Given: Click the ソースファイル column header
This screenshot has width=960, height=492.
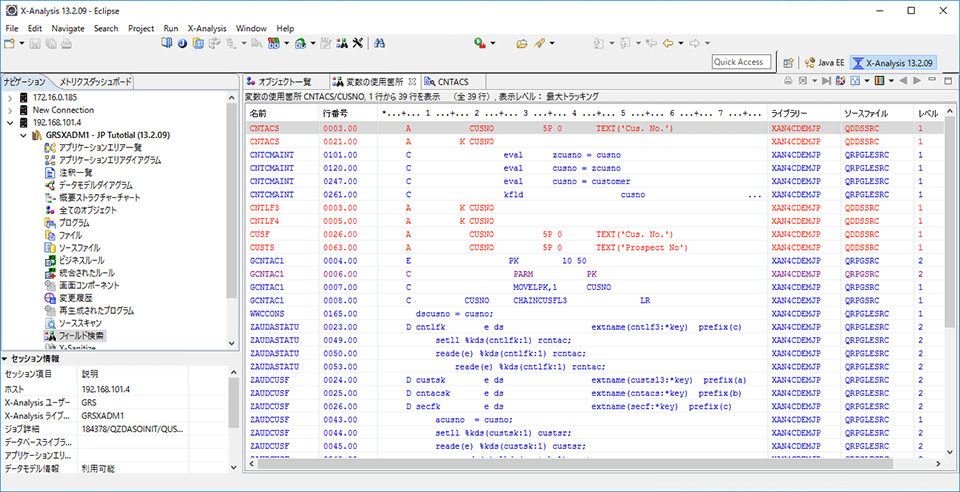Looking at the screenshot, I should [877, 114].
